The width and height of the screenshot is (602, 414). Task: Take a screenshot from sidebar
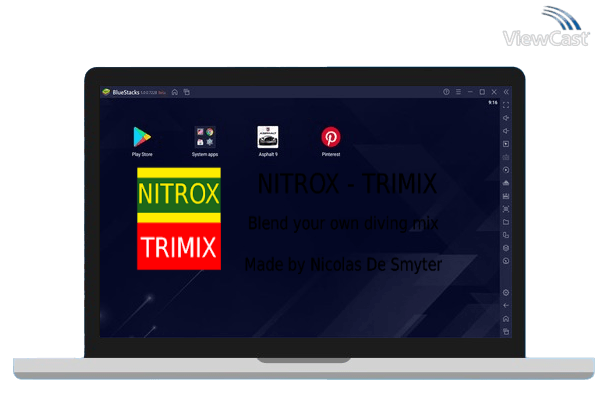[506, 209]
